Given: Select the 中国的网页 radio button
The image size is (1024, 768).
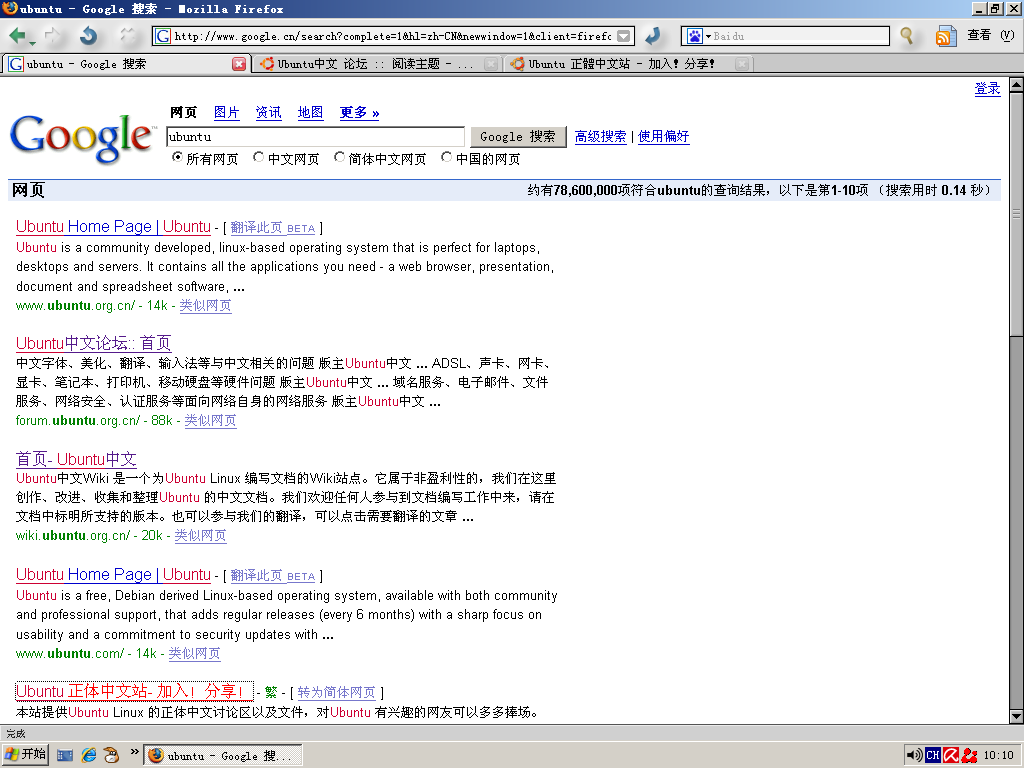Looking at the screenshot, I should (x=447, y=157).
